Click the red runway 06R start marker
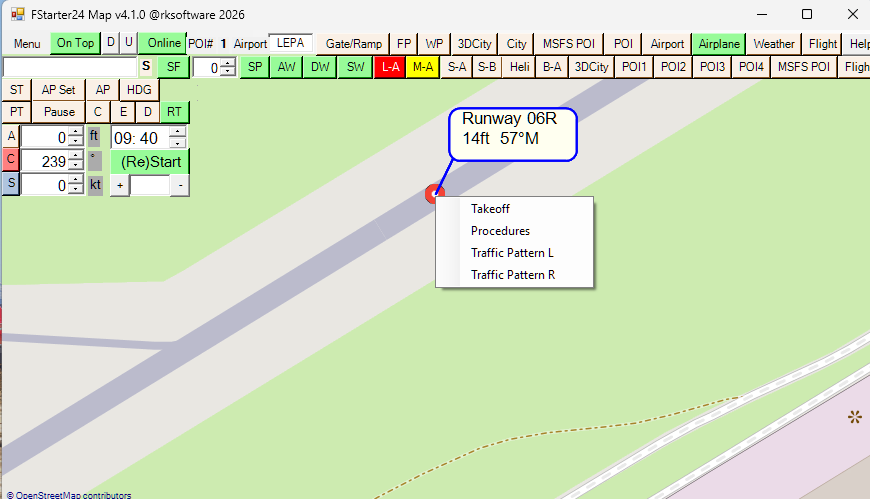The height and width of the screenshot is (499, 870). pyautogui.click(x=432, y=194)
